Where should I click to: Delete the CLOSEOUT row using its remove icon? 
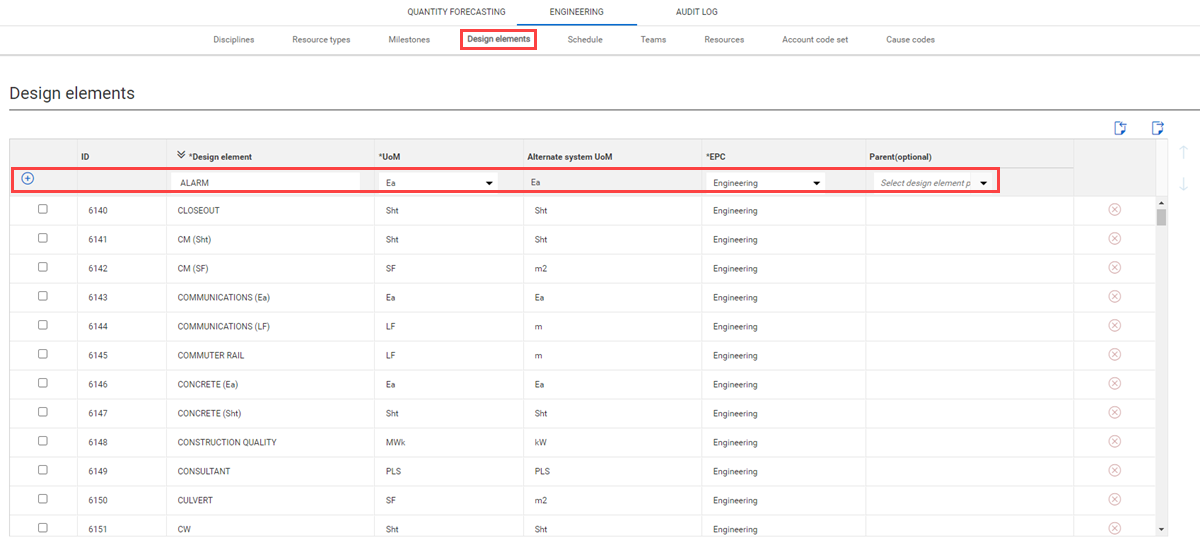(x=1114, y=210)
